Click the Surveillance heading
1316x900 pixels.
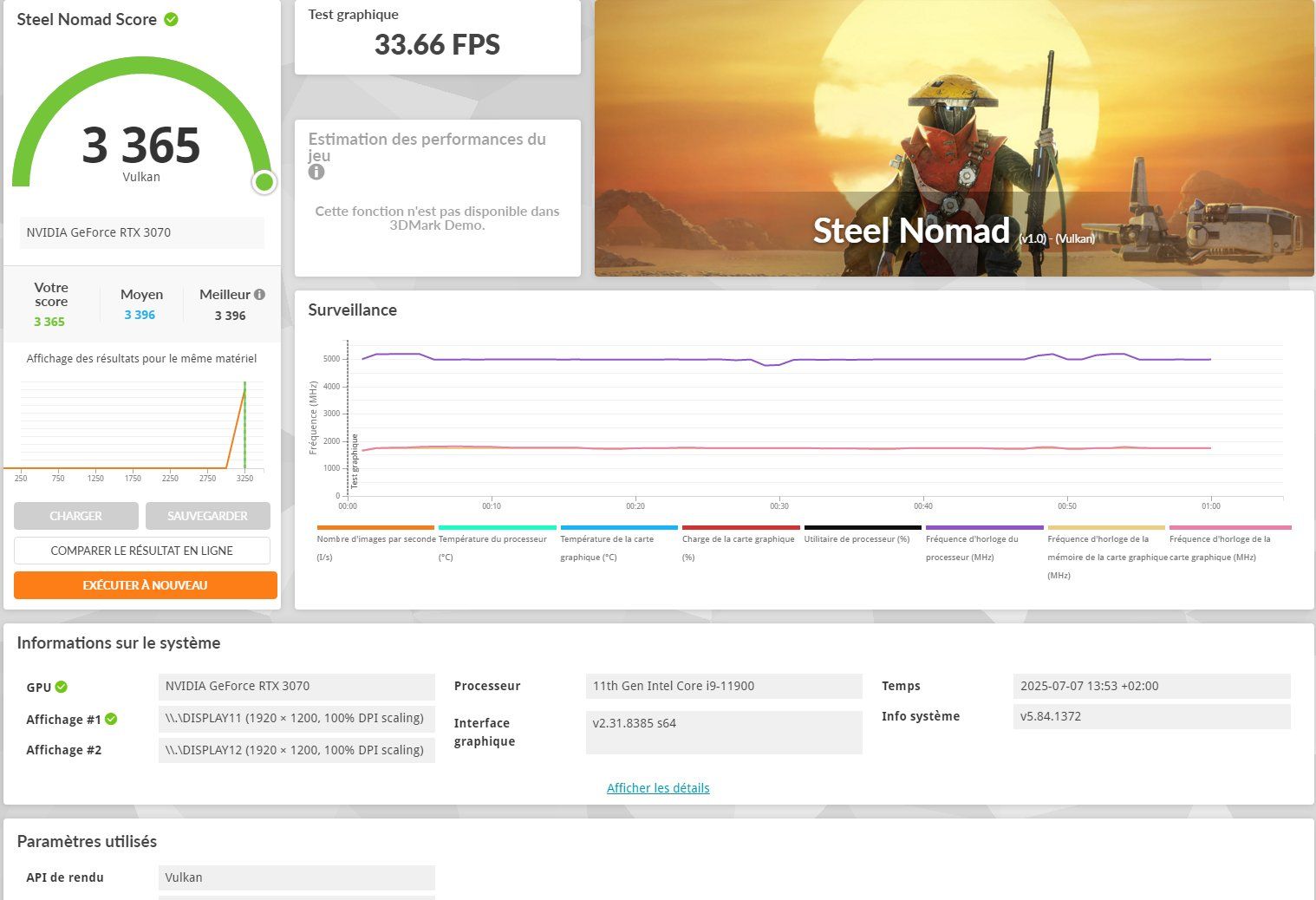352,310
